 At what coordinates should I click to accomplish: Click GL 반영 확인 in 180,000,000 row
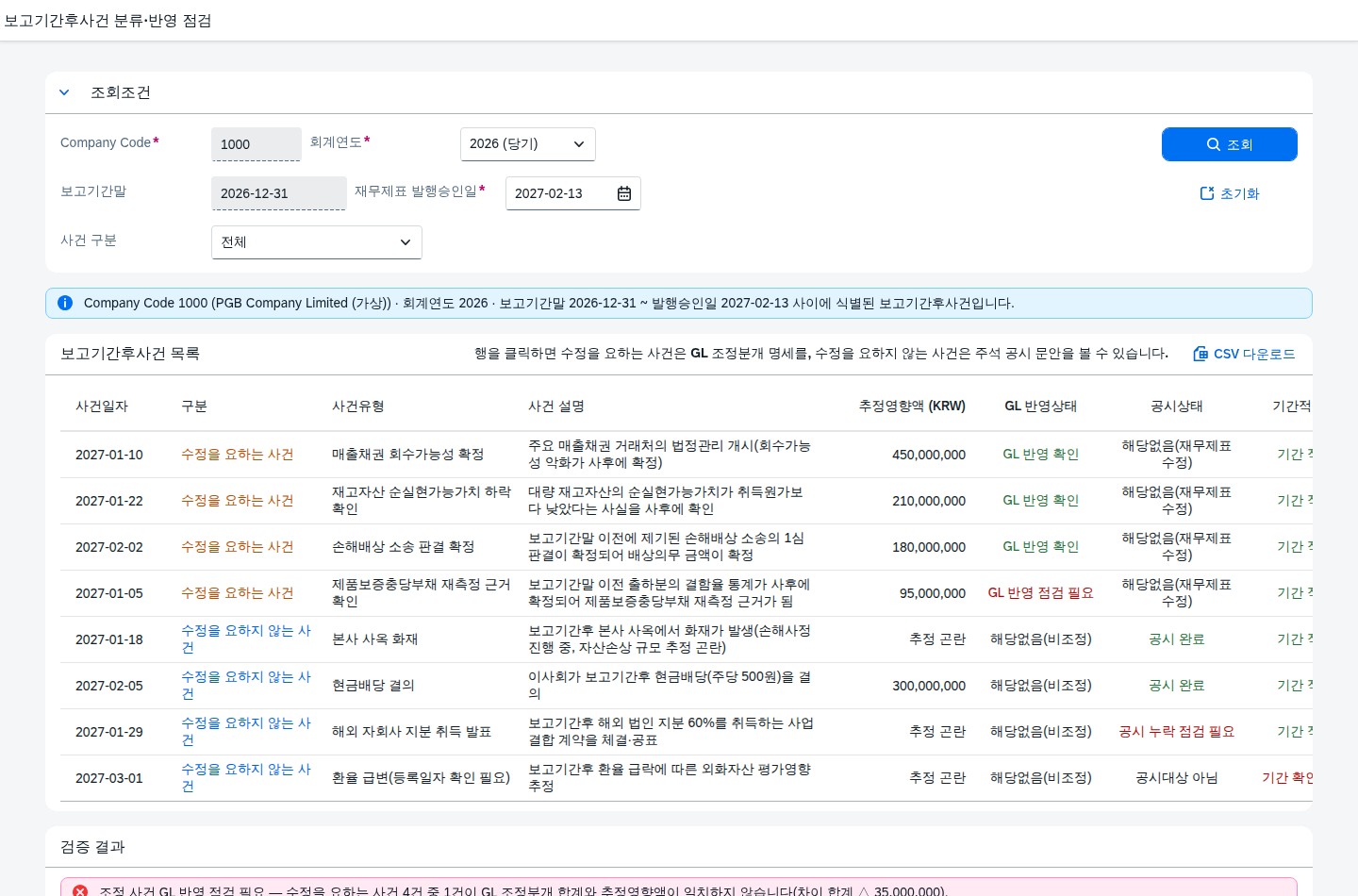[x=1040, y=547]
